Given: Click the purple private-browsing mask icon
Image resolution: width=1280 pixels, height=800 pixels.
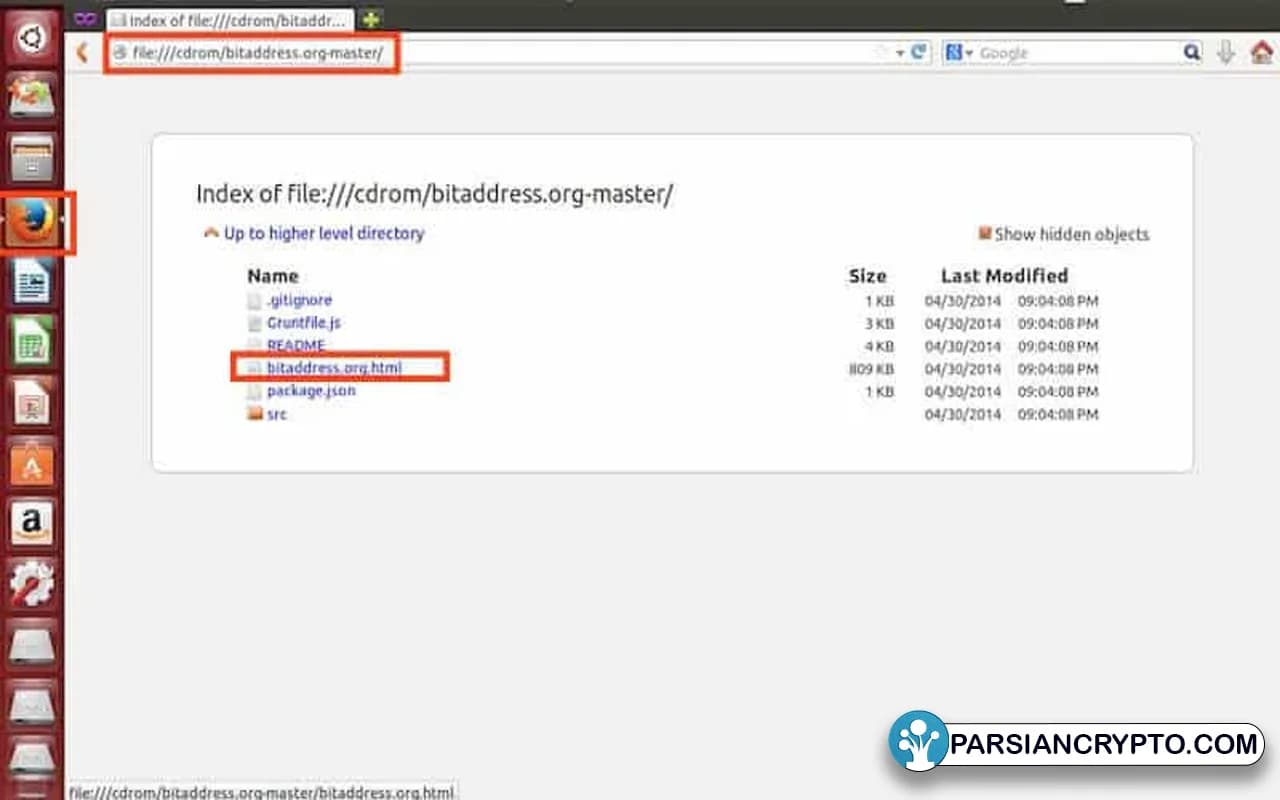Looking at the screenshot, I should 85,19.
